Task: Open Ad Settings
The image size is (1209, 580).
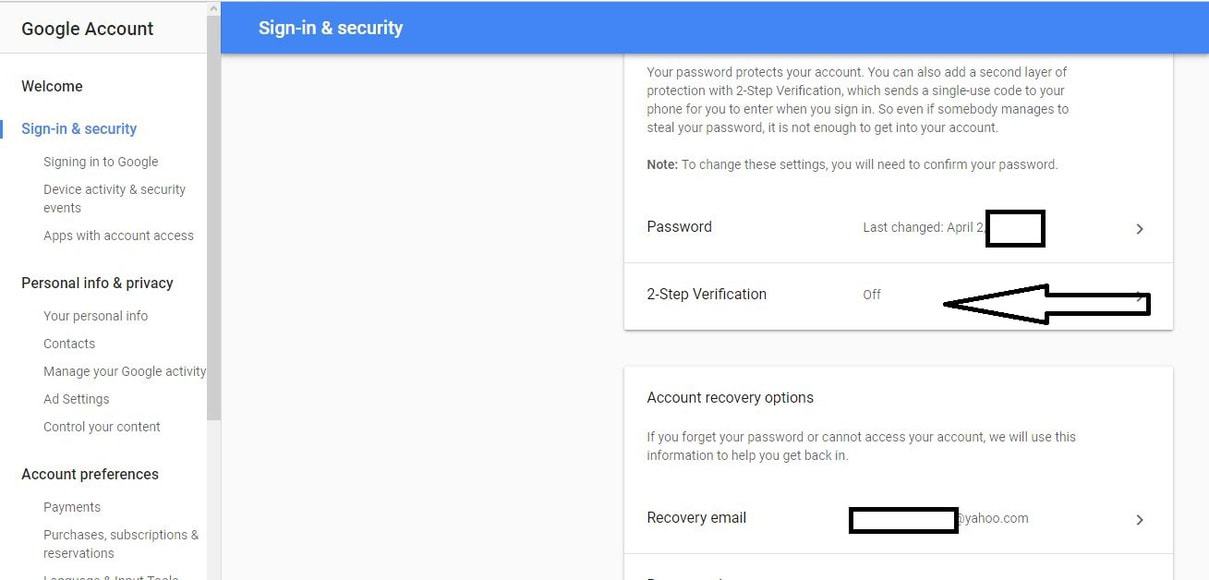Action: 75,398
